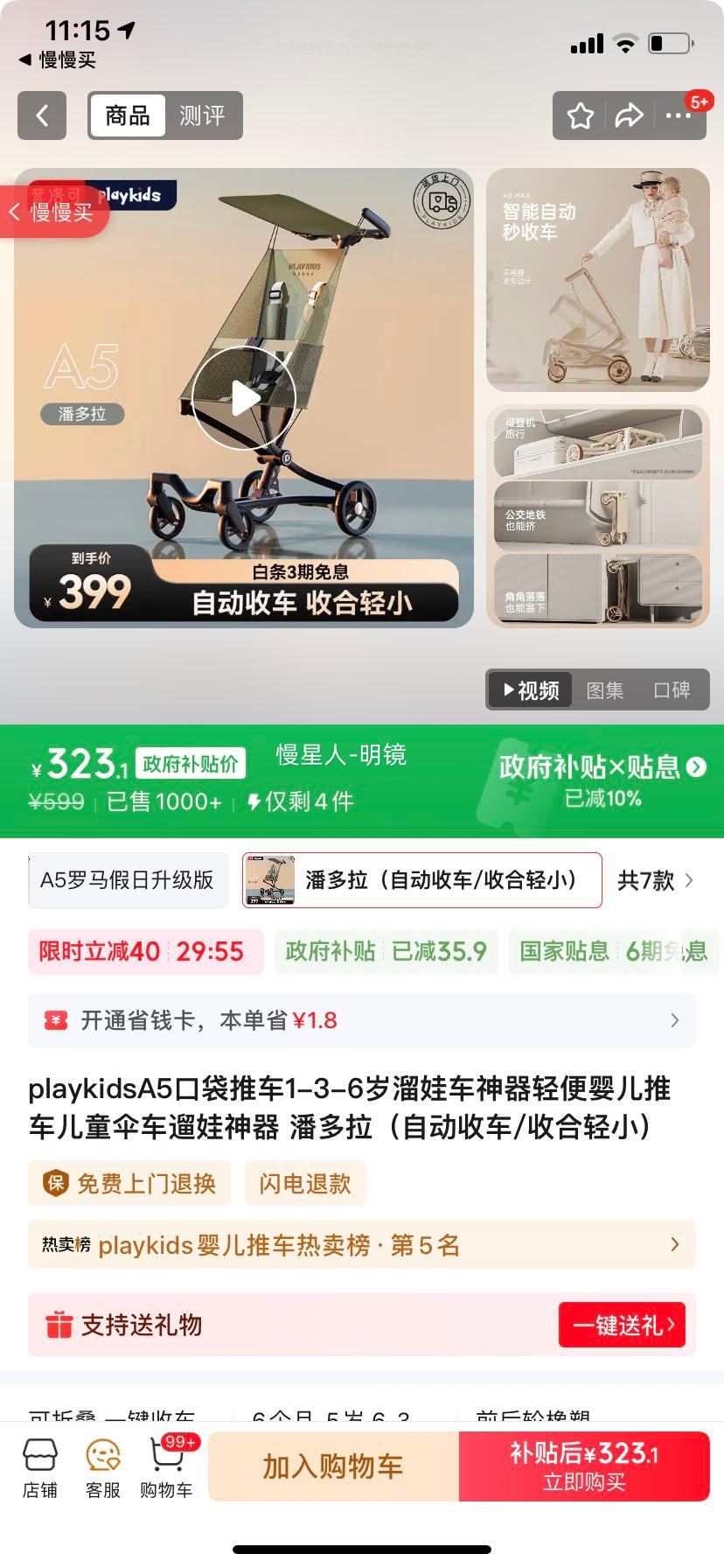Switch to the 测评 tab

(x=202, y=115)
